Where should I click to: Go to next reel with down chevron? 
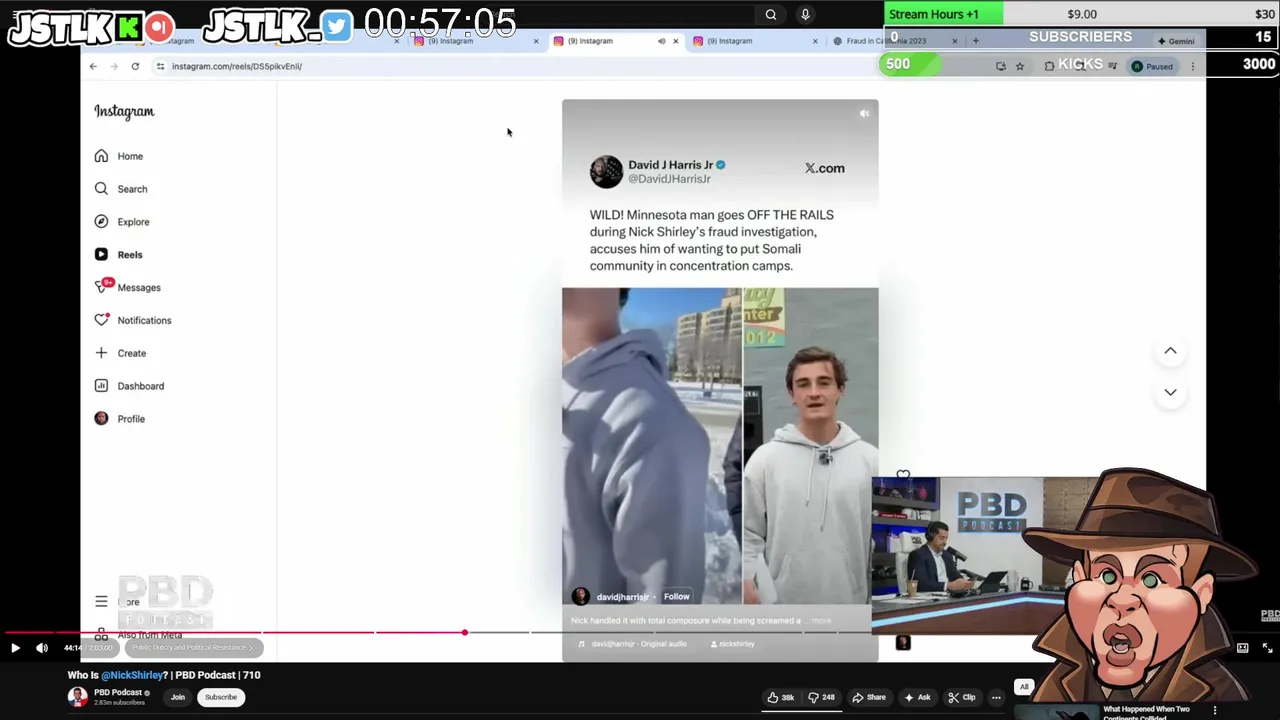pyautogui.click(x=1170, y=392)
